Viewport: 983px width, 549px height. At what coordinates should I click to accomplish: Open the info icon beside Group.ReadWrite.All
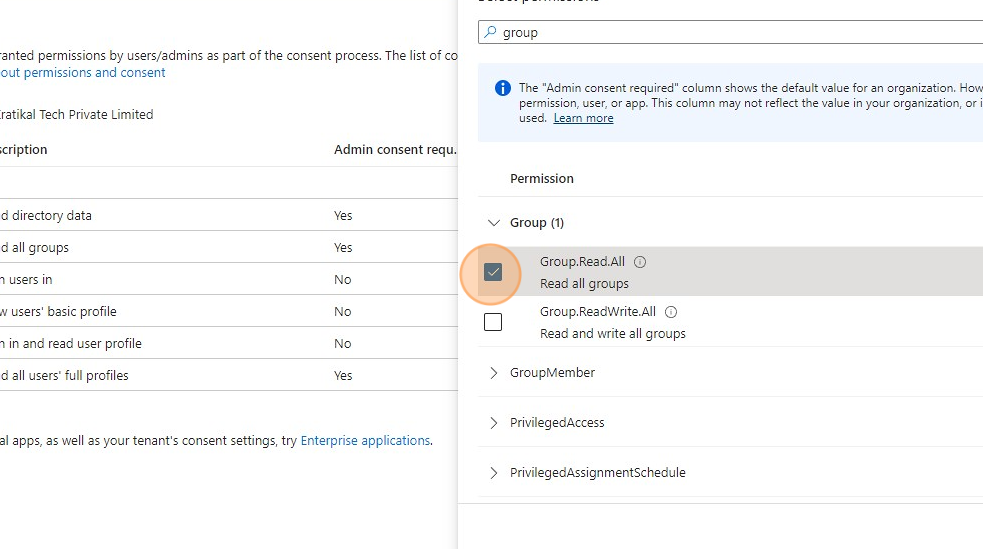pyautogui.click(x=671, y=312)
